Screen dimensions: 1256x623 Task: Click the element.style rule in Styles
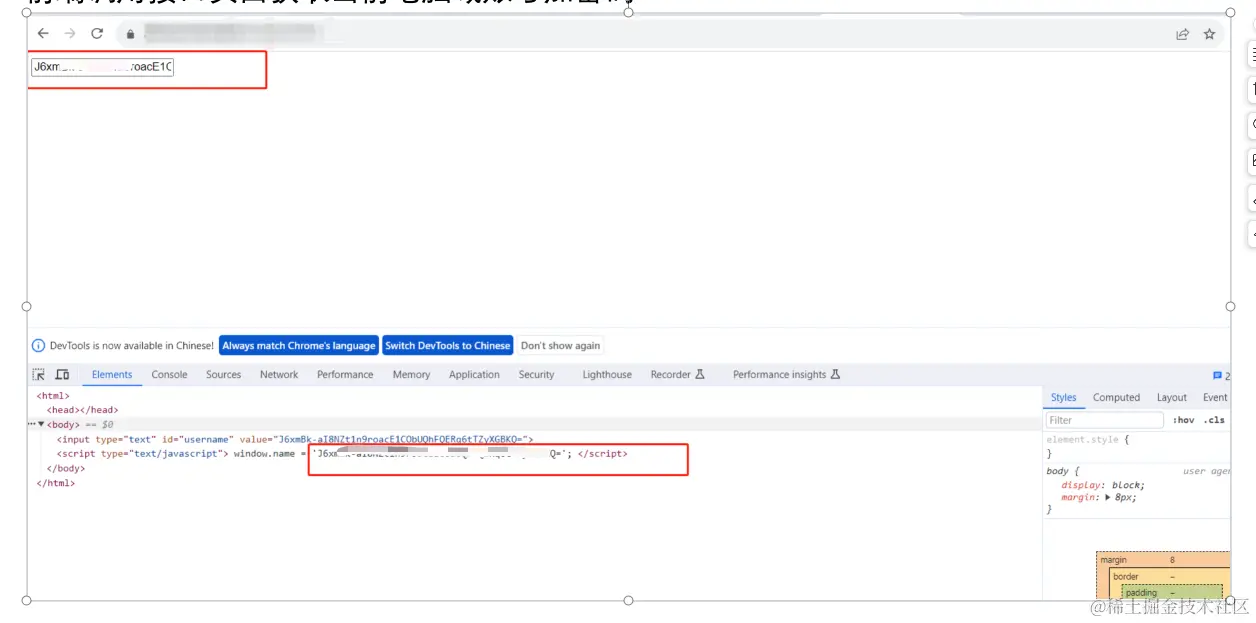(x=1088, y=440)
